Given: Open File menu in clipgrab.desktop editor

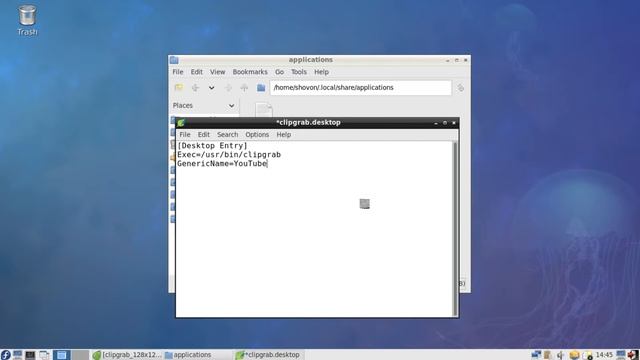Looking at the screenshot, I should 184,135.
